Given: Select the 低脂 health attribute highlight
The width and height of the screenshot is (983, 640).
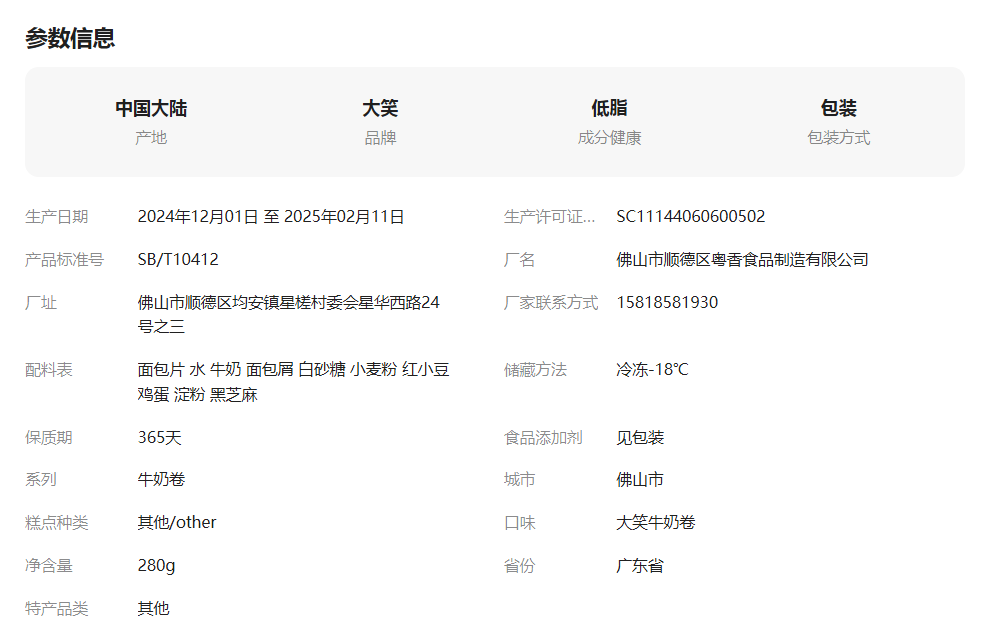Looking at the screenshot, I should pos(609,108).
